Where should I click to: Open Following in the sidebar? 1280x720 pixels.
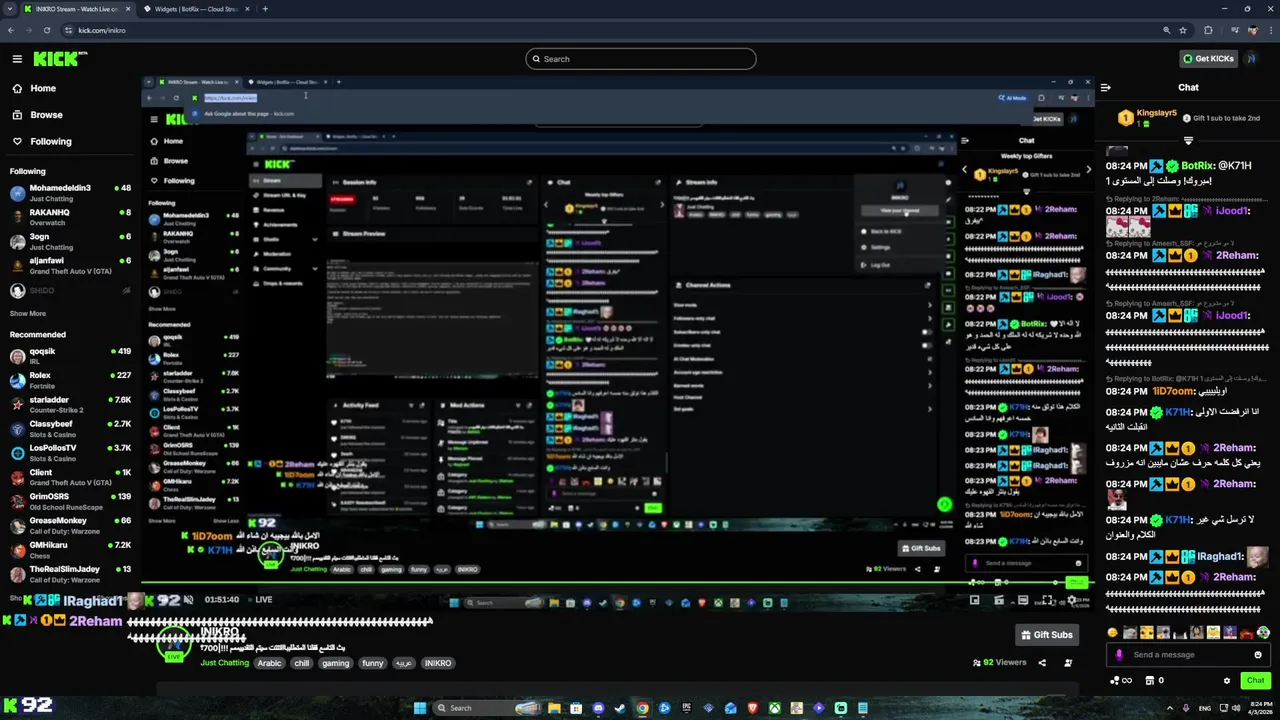[x=50, y=141]
